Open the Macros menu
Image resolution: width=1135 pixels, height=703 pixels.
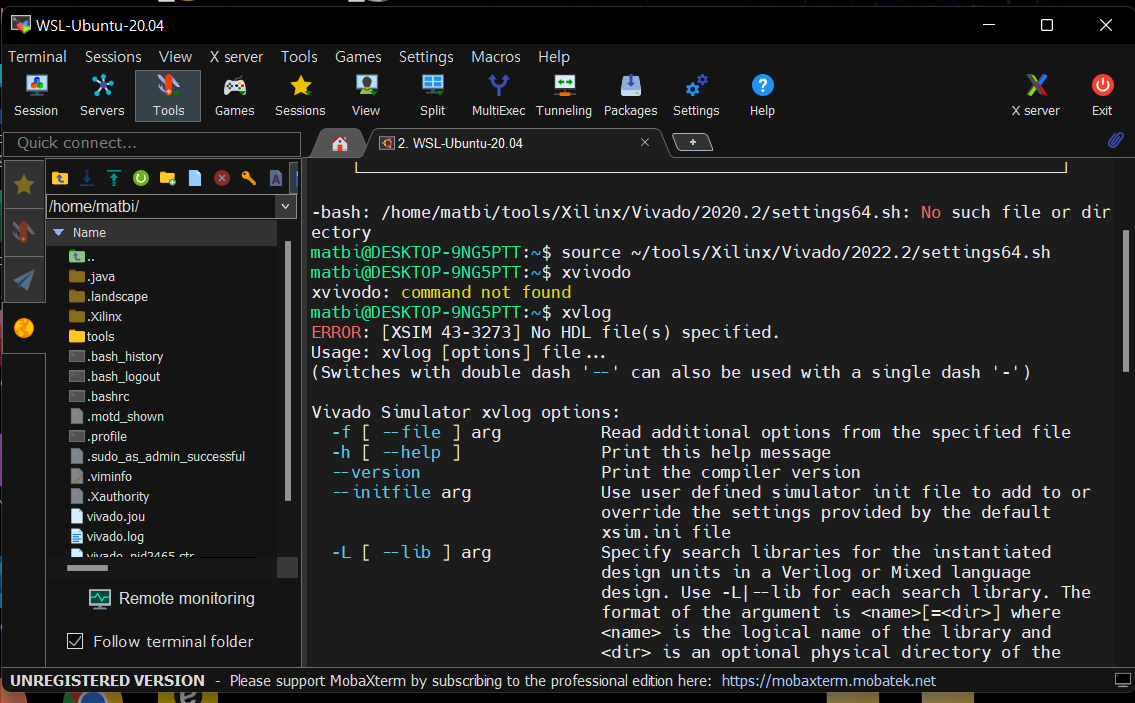495,57
